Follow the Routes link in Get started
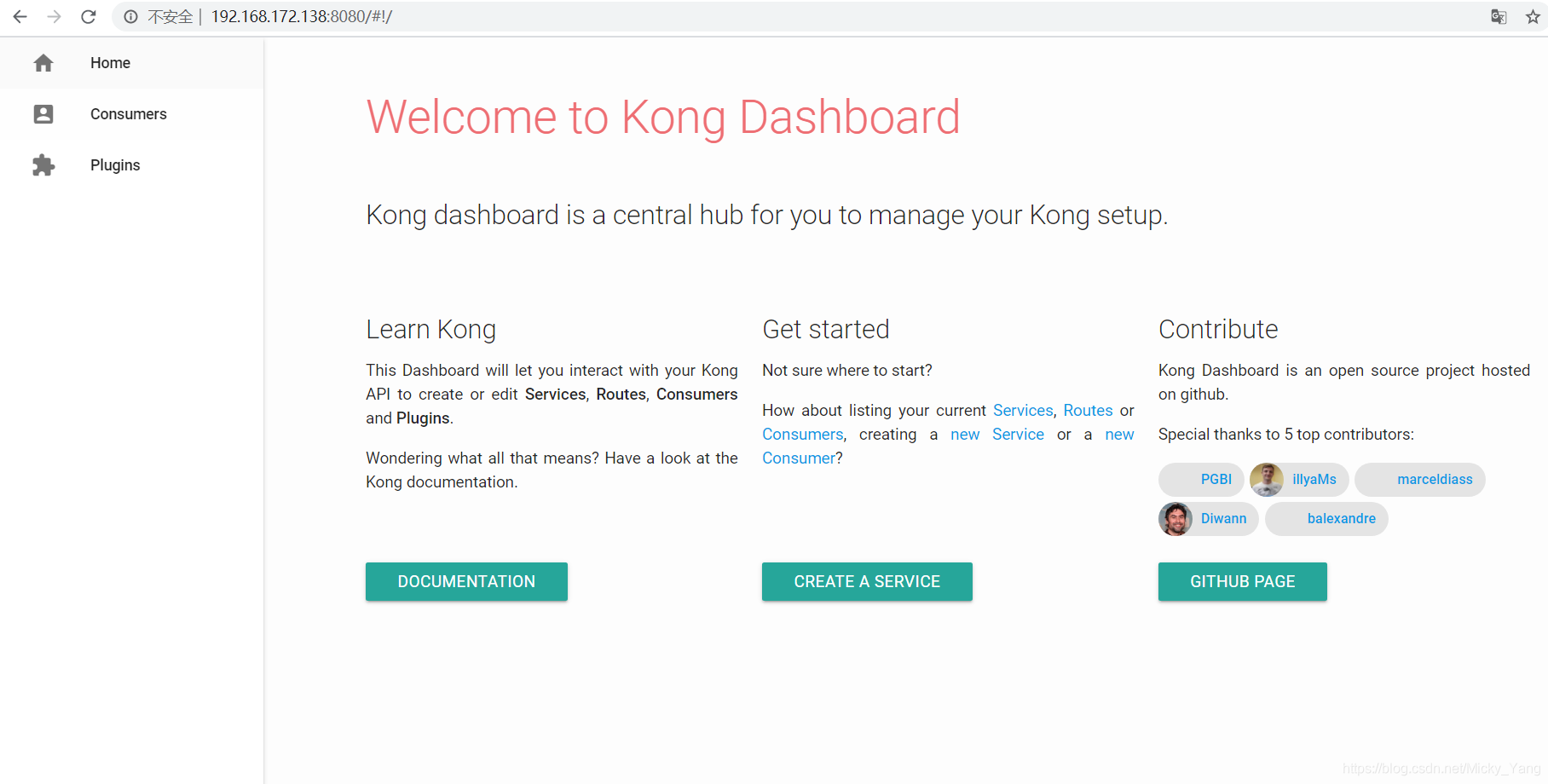 pos(1088,411)
